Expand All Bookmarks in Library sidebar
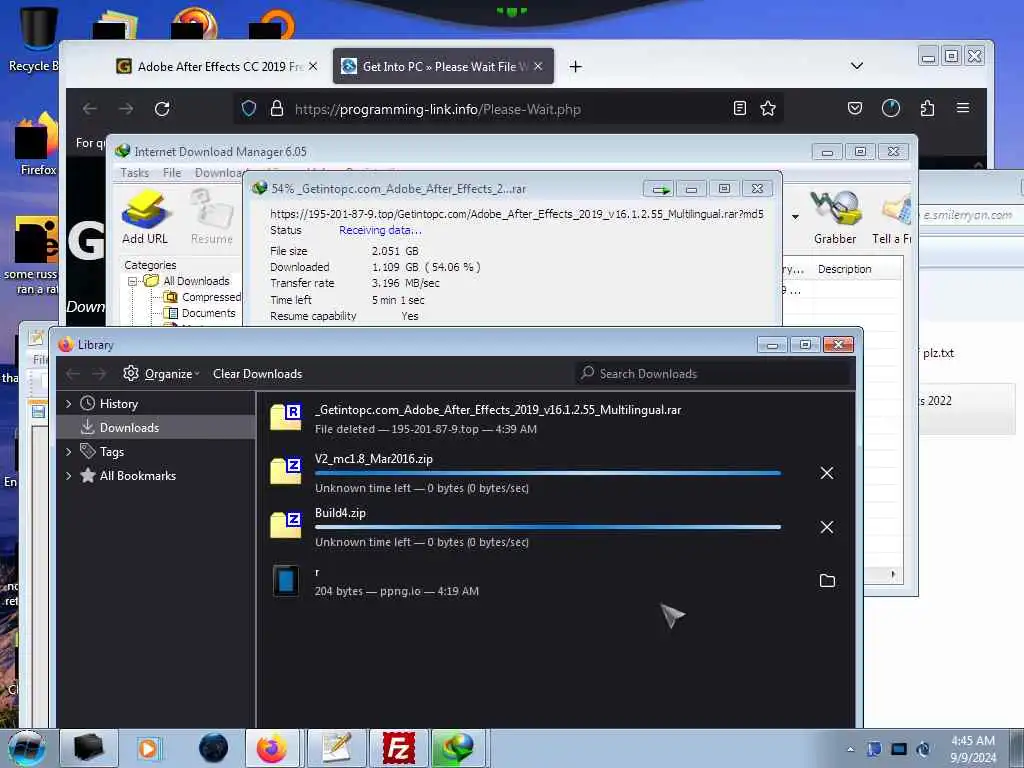 click(x=69, y=475)
